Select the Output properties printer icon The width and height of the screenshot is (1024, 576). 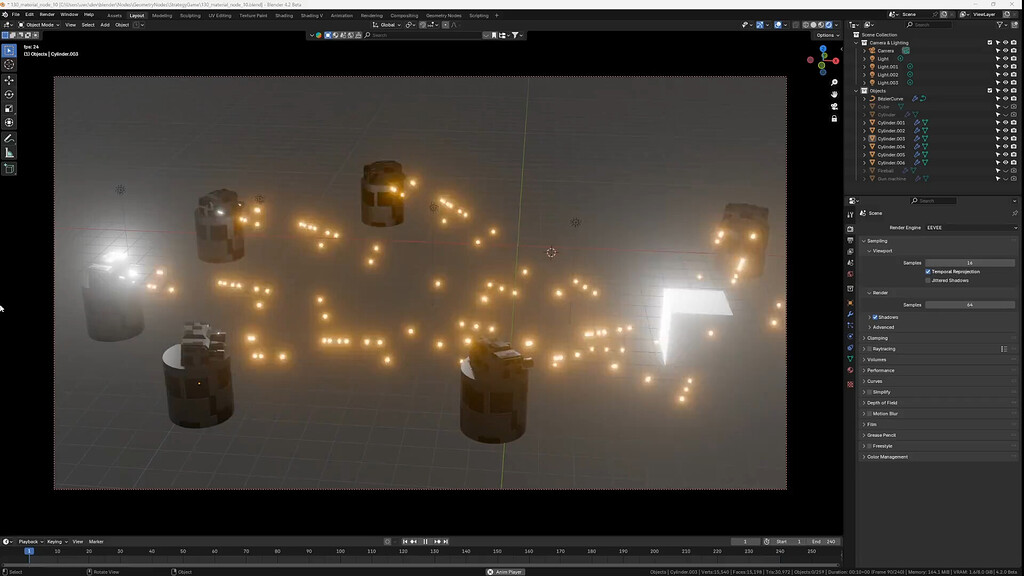[x=851, y=238]
